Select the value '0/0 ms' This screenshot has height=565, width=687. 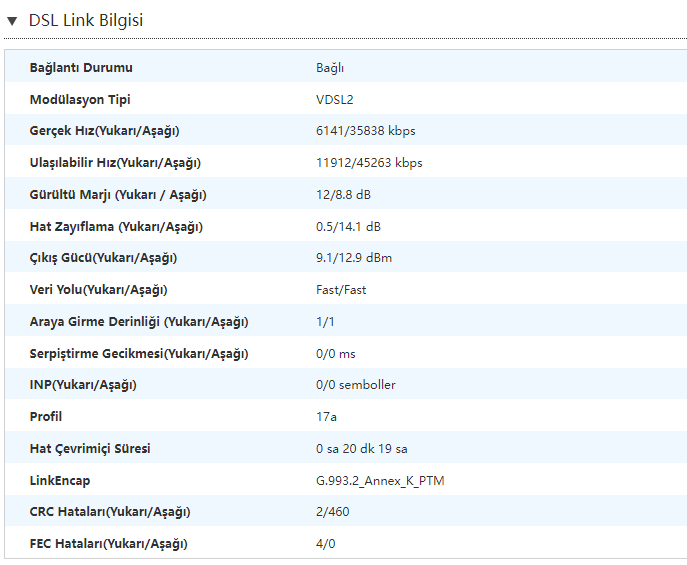336,354
